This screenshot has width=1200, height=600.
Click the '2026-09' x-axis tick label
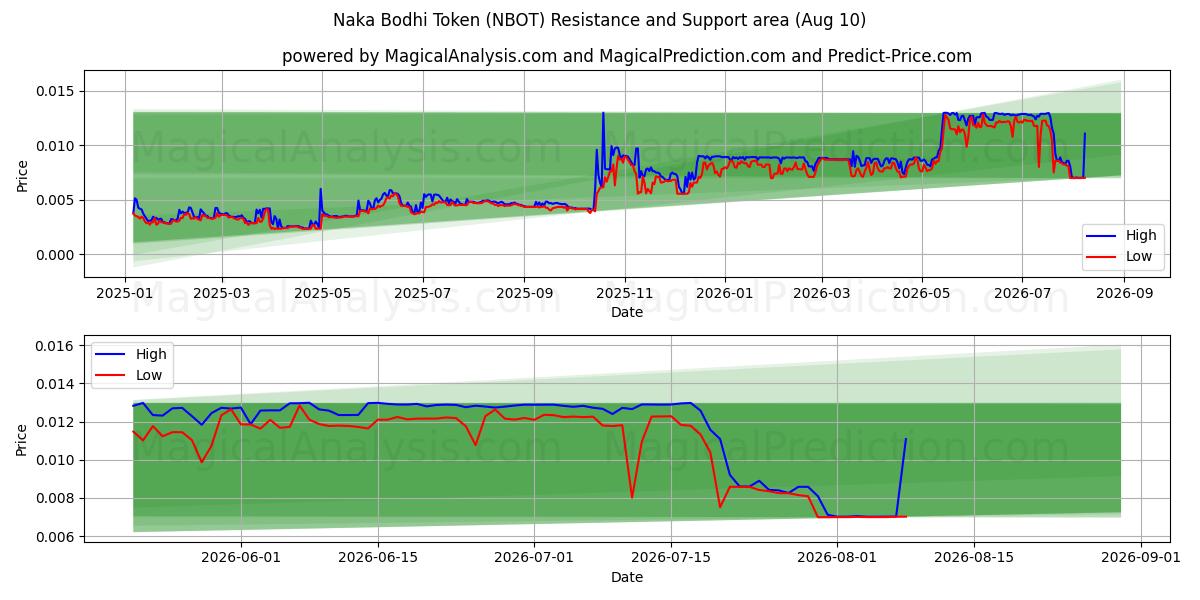pyautogui.click(x=1124, y=294)
